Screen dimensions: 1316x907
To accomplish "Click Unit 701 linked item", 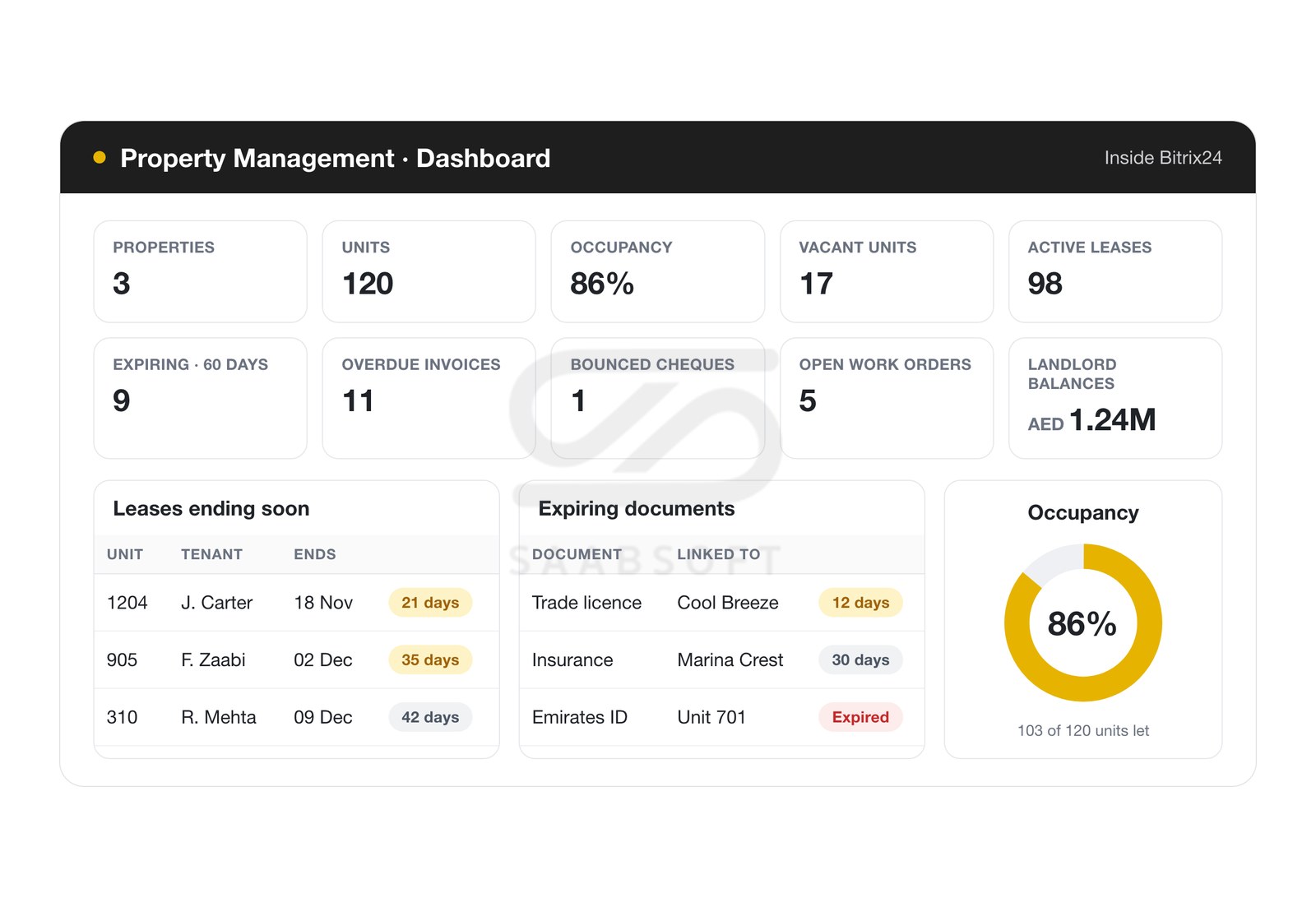I will (x=711, y=717).
